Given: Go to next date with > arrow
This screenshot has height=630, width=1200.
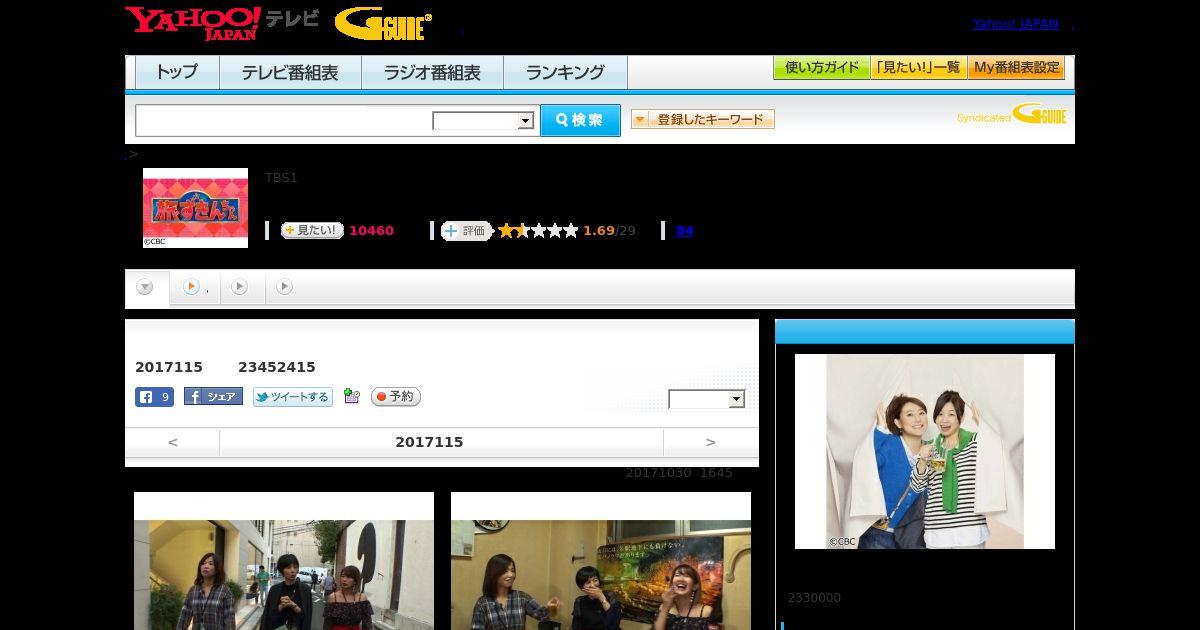Looking at the screenshot, I should 711,442.
